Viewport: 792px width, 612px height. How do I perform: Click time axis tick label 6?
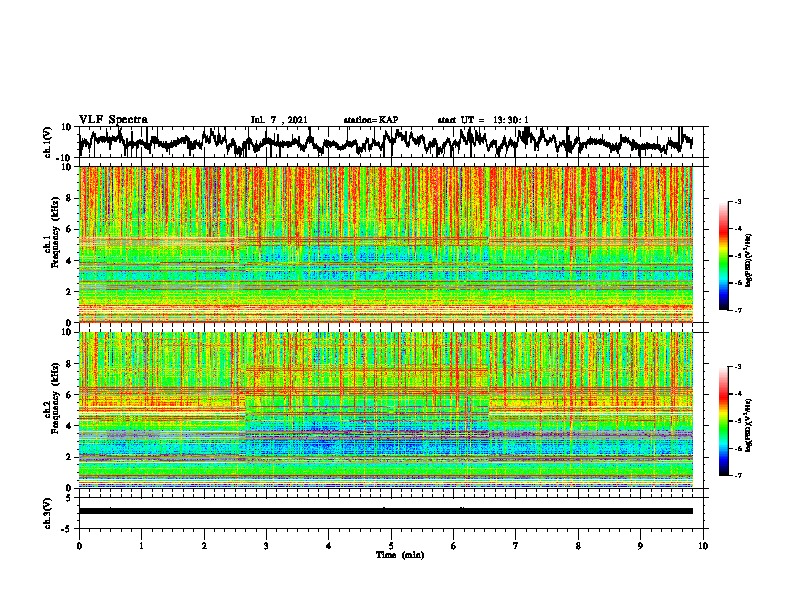[454, 546]
